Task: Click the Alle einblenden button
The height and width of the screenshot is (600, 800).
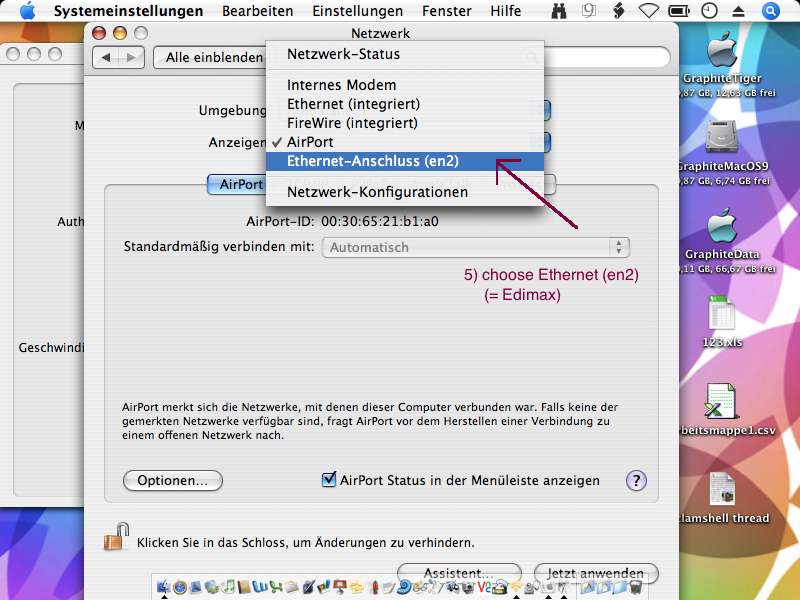Action: [213, 57]
